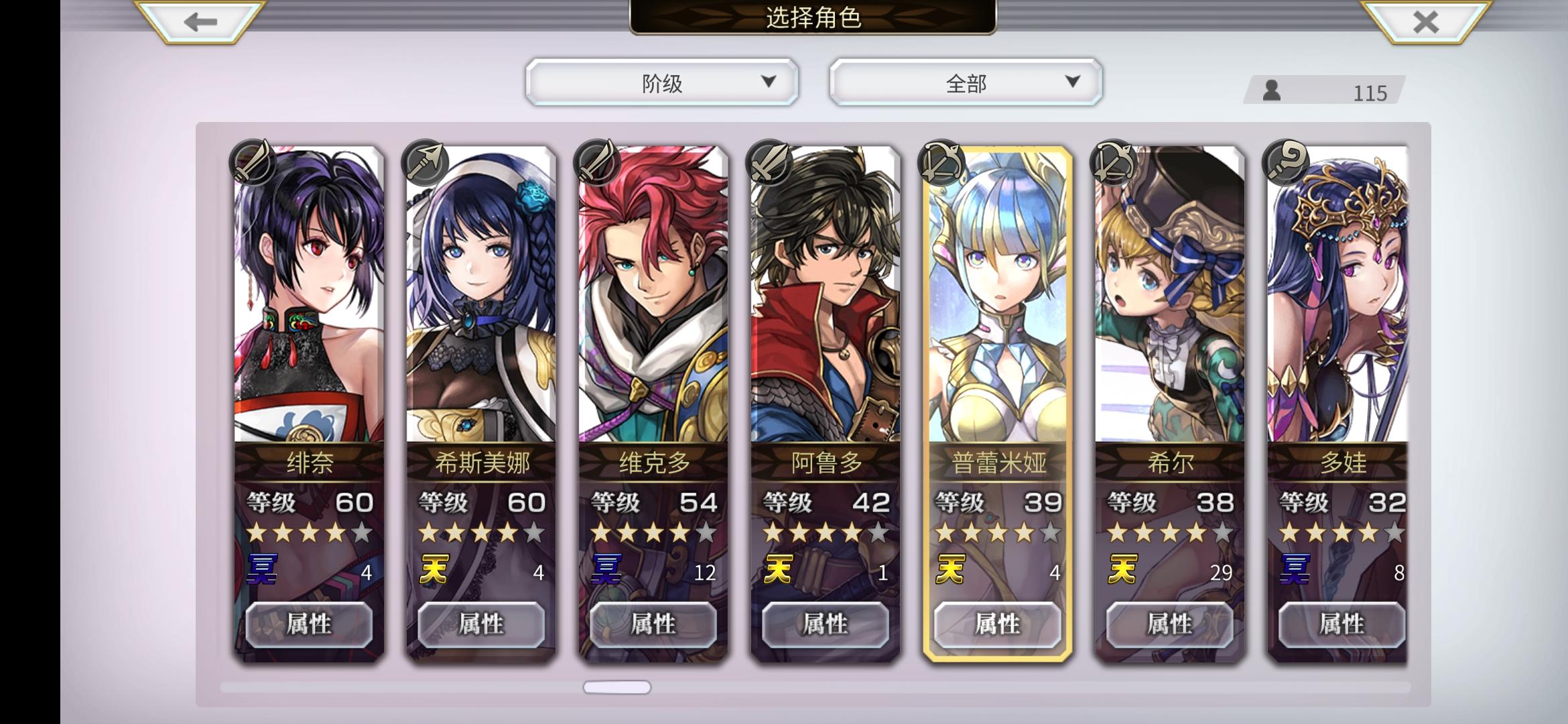Click the 普蕾米娅 name banner
The width and height of the screenshot is (1568, 724).
click(998, 463)
